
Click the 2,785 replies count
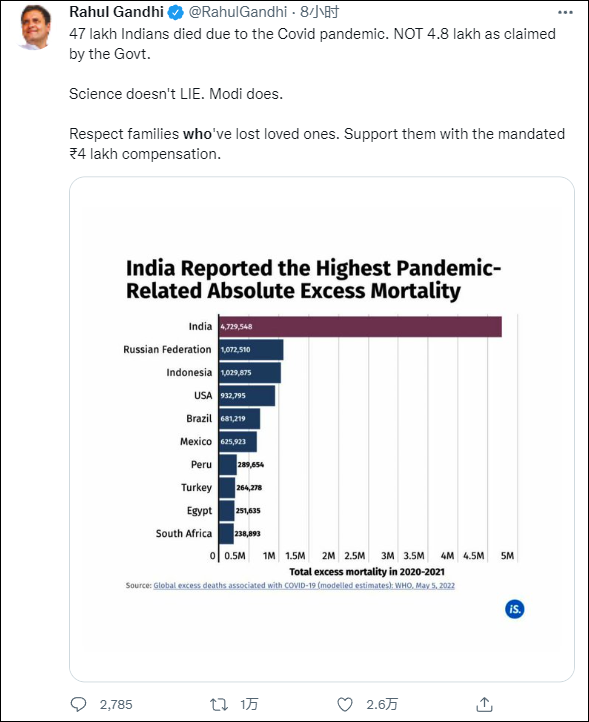(116, 705)
